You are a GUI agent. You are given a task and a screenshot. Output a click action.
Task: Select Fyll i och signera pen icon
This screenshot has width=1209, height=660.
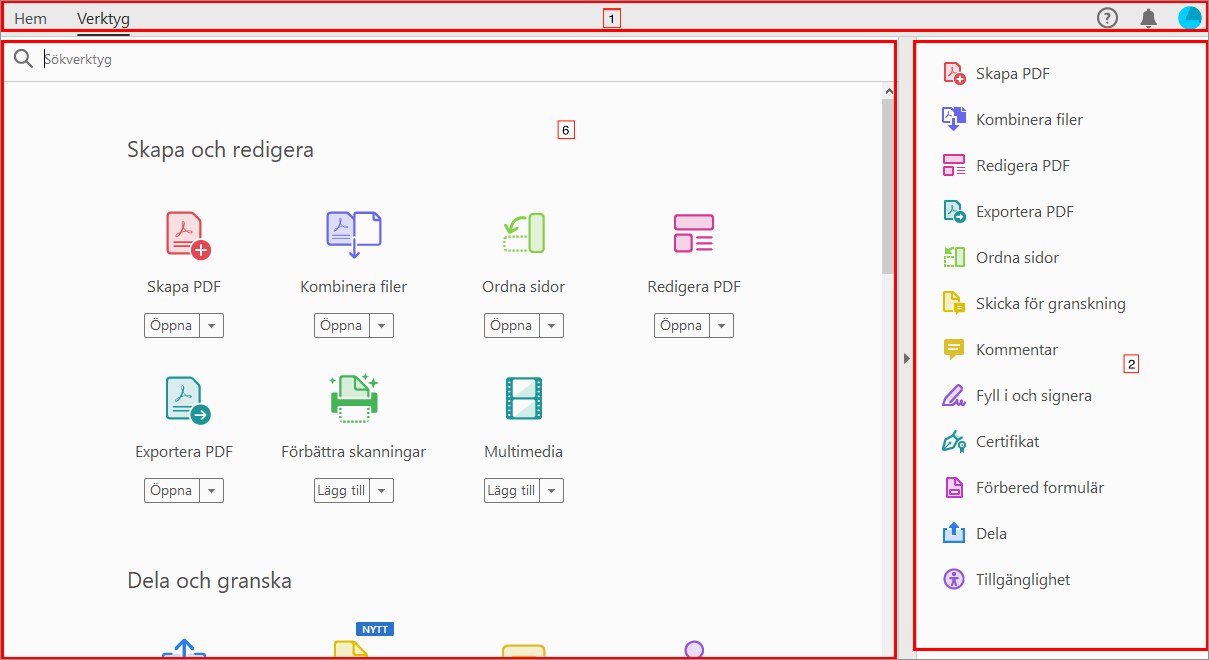point(954,395)
